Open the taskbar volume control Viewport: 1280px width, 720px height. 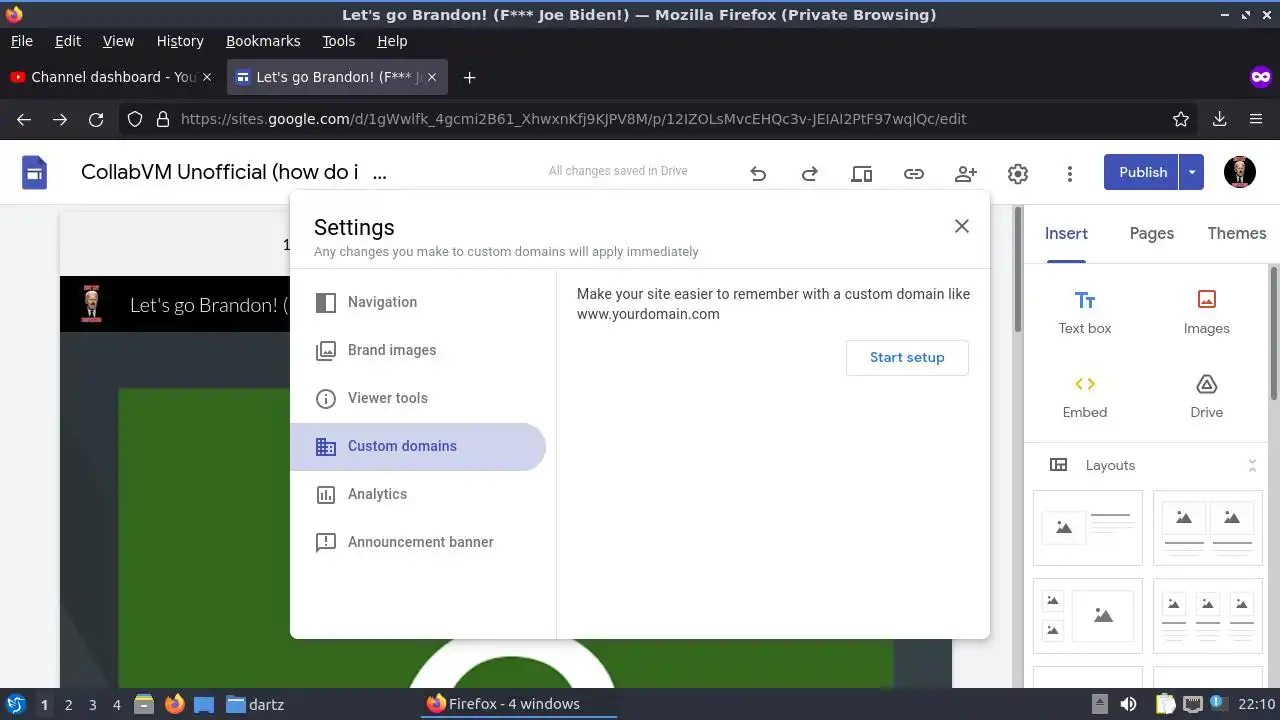tap(1129, 704)
